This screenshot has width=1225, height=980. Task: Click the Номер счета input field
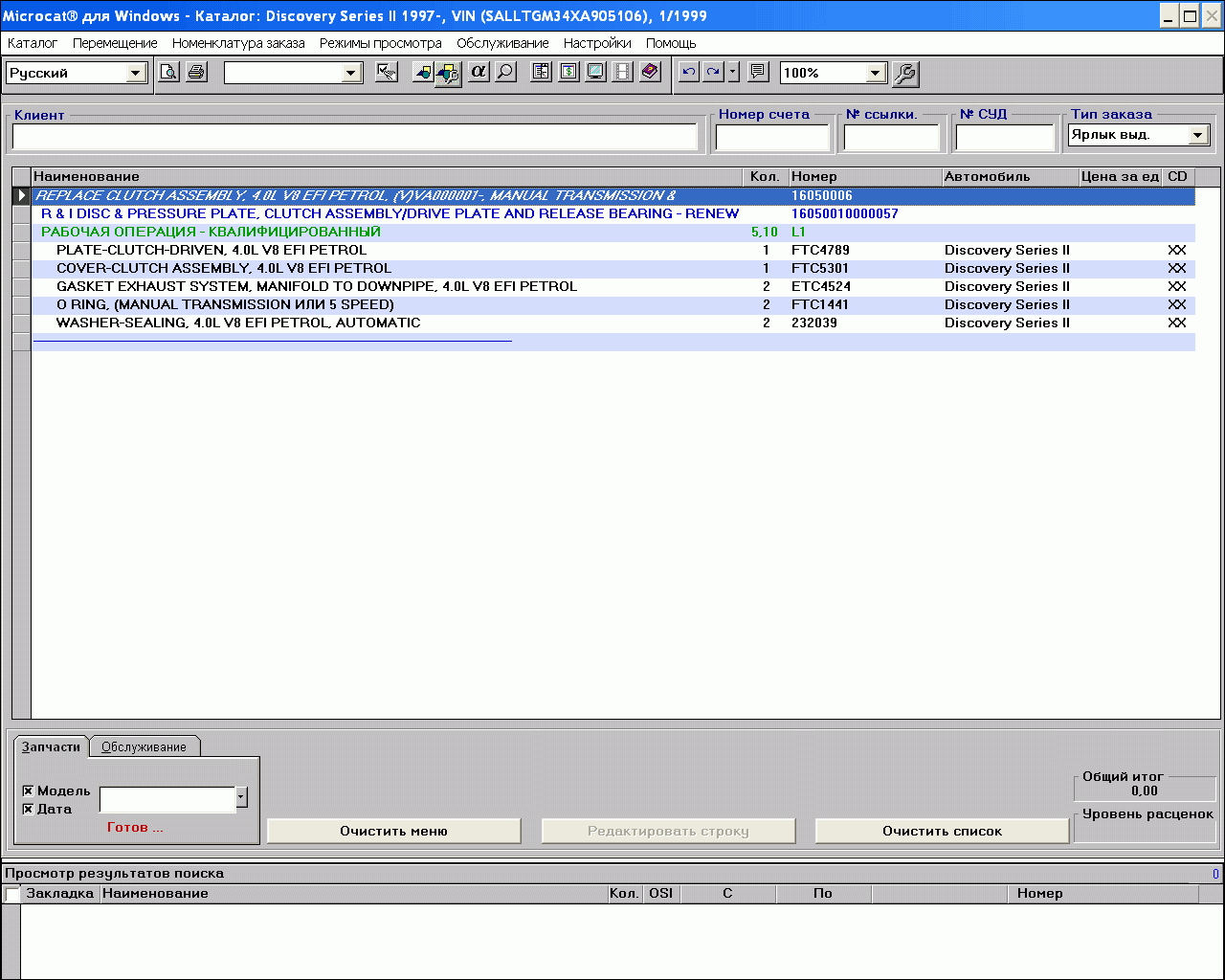[772, 137]
